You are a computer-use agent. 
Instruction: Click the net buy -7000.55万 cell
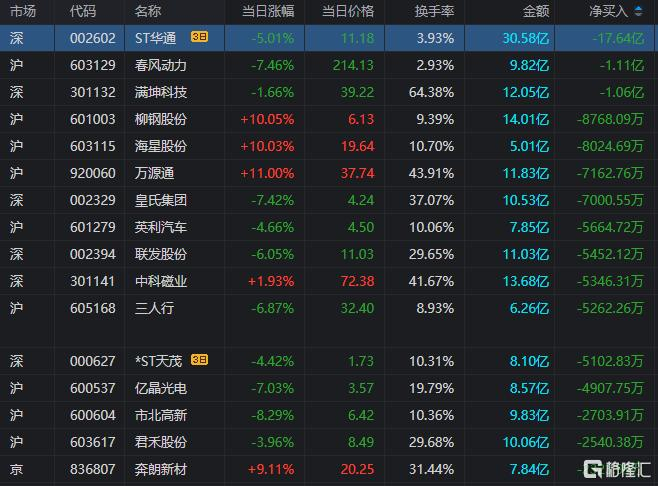[610, 200]
